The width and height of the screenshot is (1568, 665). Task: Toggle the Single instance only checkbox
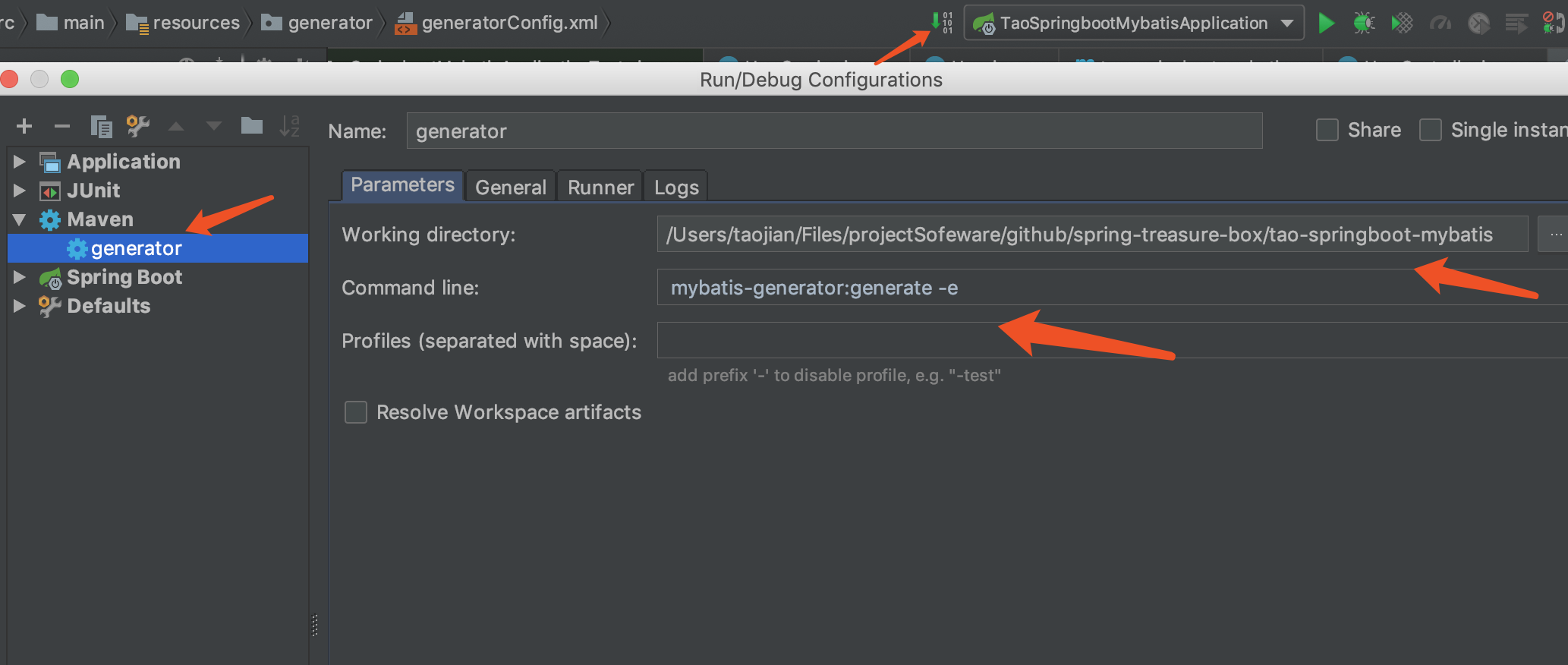[1431, 130]
